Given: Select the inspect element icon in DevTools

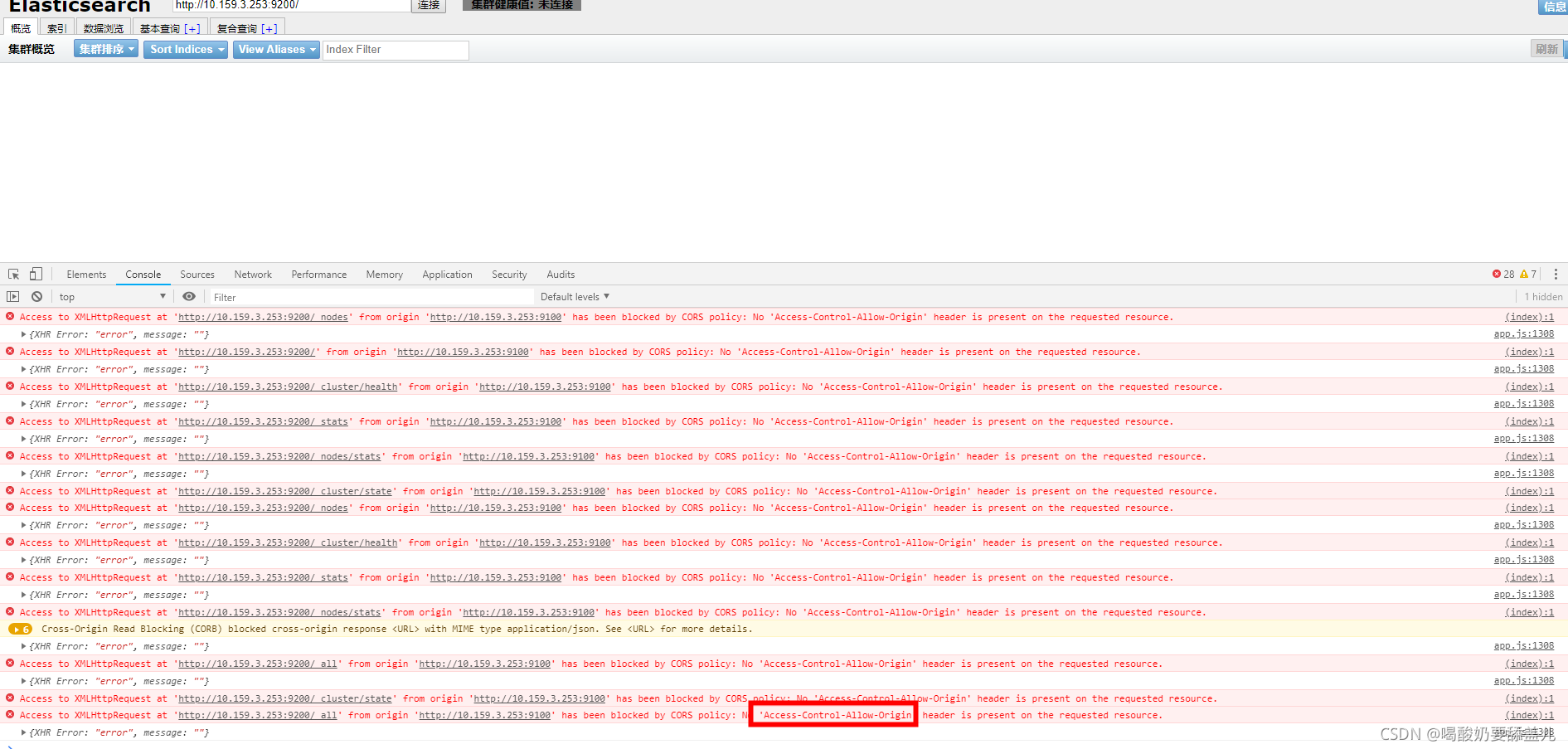Looking at the screenshot, I should point(13,275).
